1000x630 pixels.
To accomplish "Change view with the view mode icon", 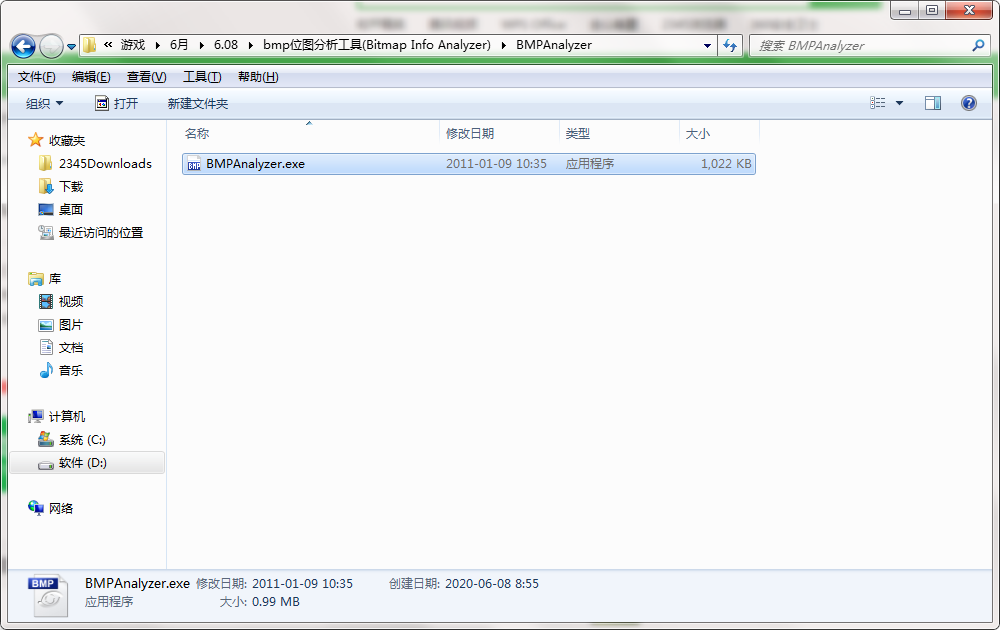I will 878,103.
